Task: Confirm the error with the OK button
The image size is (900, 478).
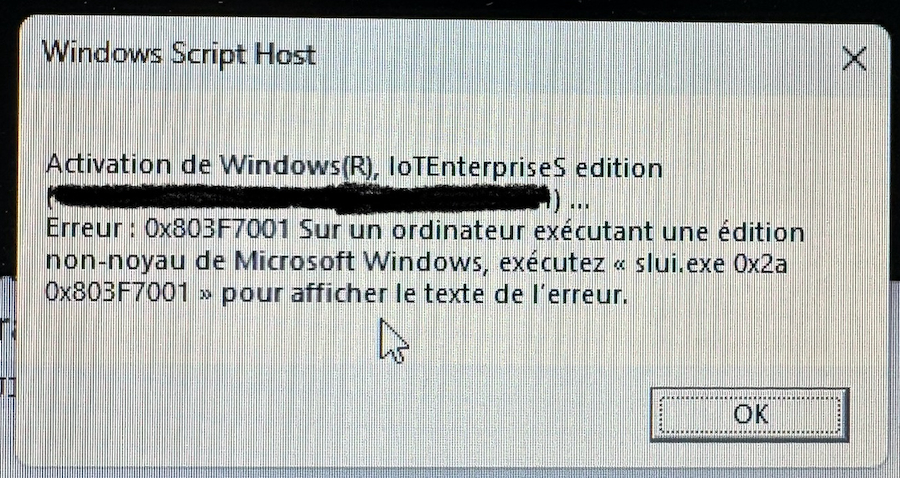Action: click(749, 414)
